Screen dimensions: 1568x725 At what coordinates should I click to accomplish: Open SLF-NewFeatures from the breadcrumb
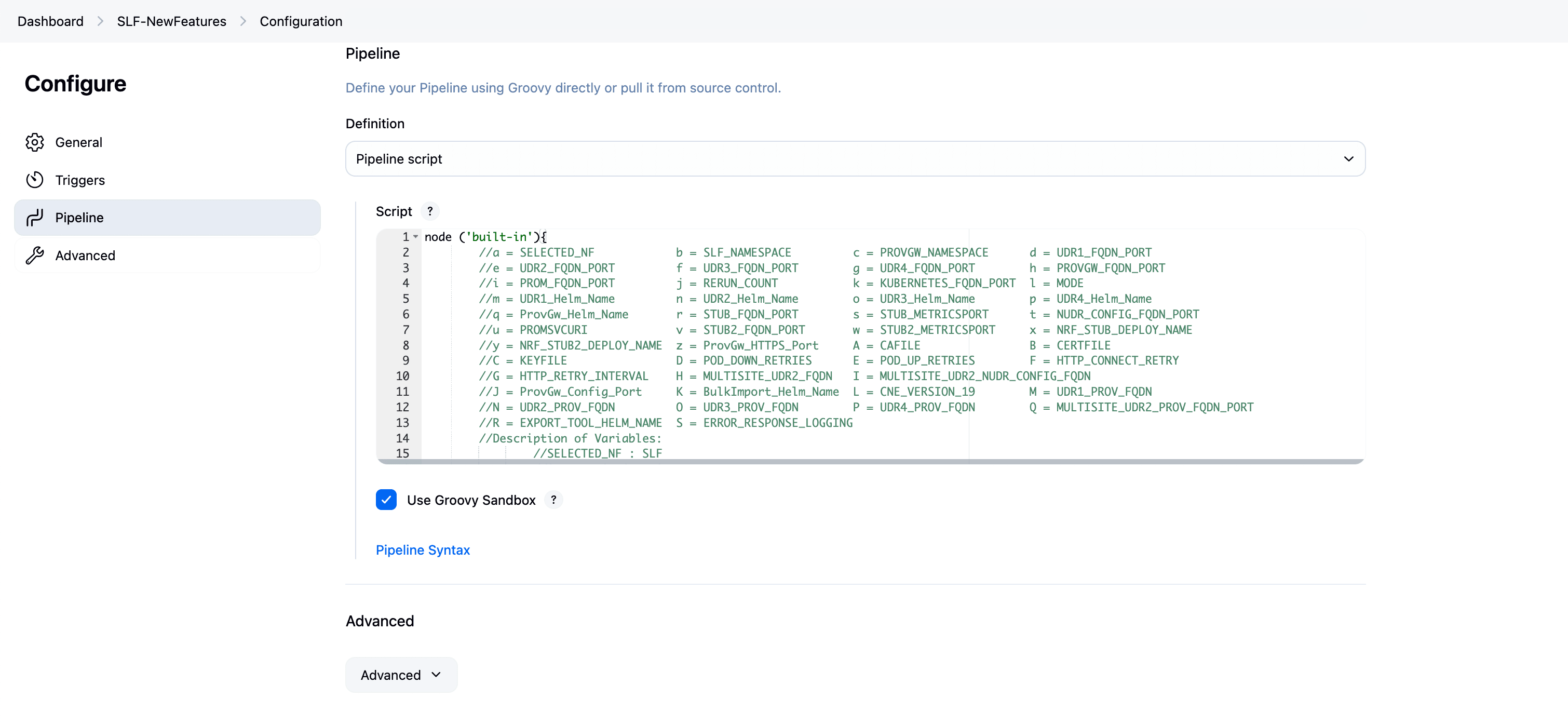point(171,21)
